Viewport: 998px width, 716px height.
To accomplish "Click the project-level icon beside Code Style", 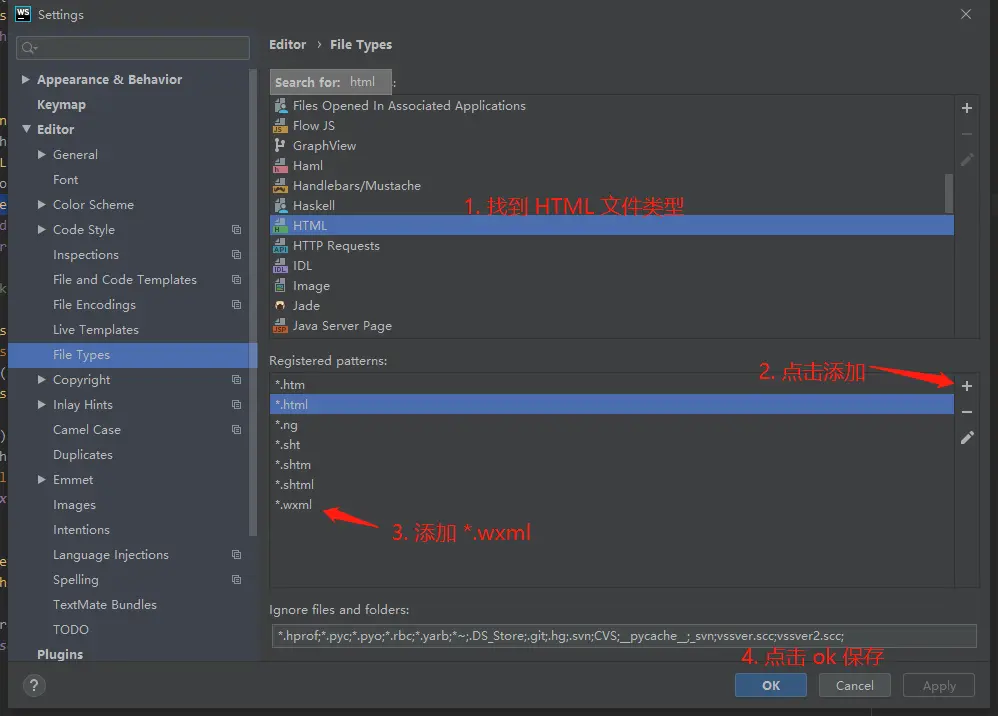I will (236, 230).
